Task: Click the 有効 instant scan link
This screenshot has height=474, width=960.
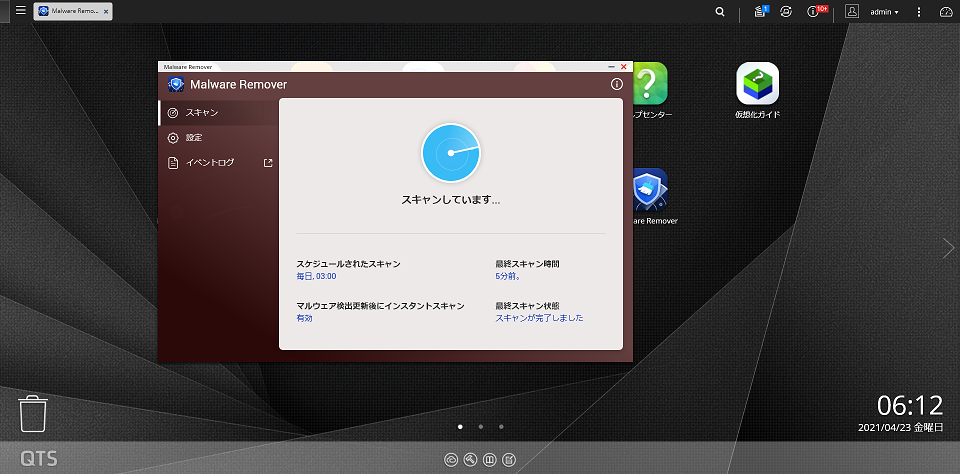Action: coord(304,318)
